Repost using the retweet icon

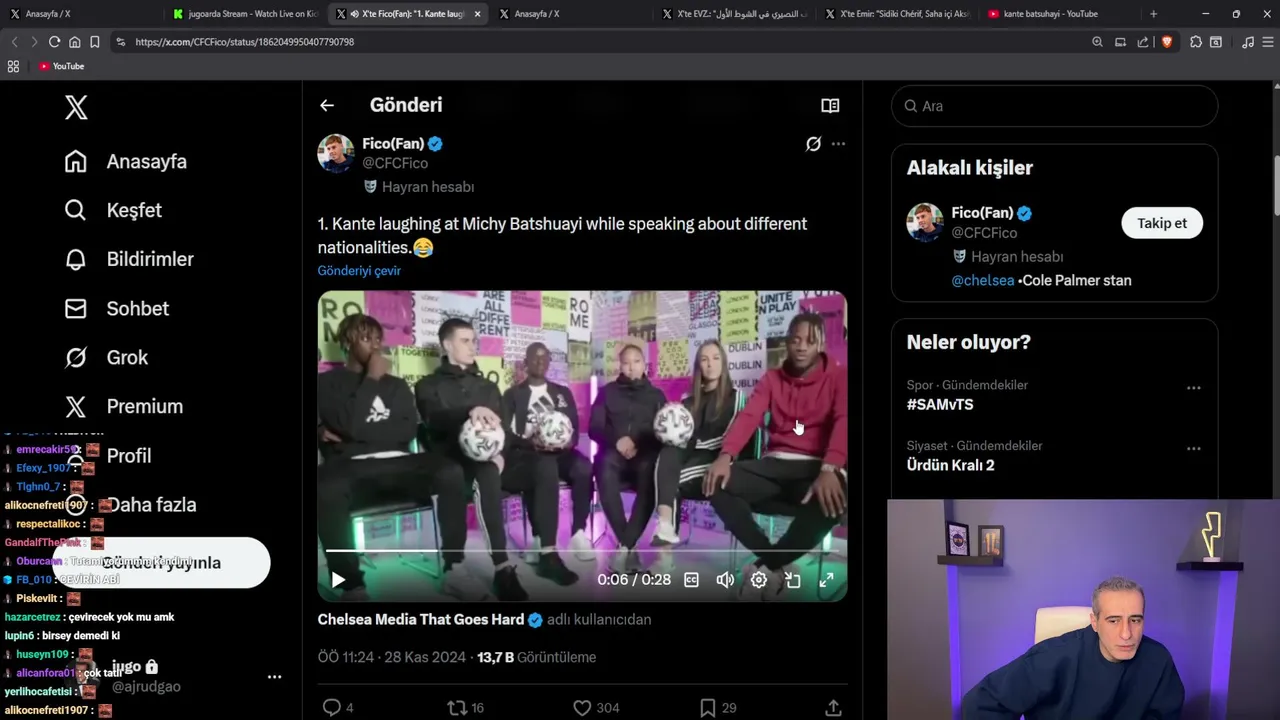click(457, 708)
